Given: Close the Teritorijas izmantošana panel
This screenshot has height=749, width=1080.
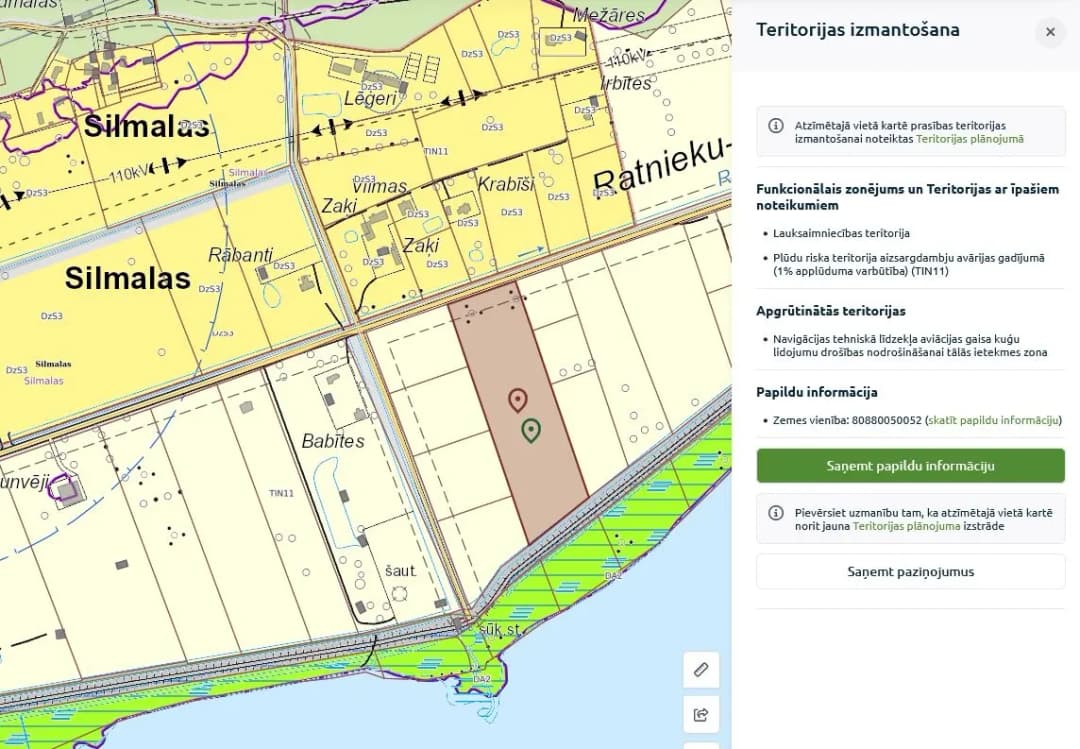Looking at the screenshot, I should [x=1050, y=32].
